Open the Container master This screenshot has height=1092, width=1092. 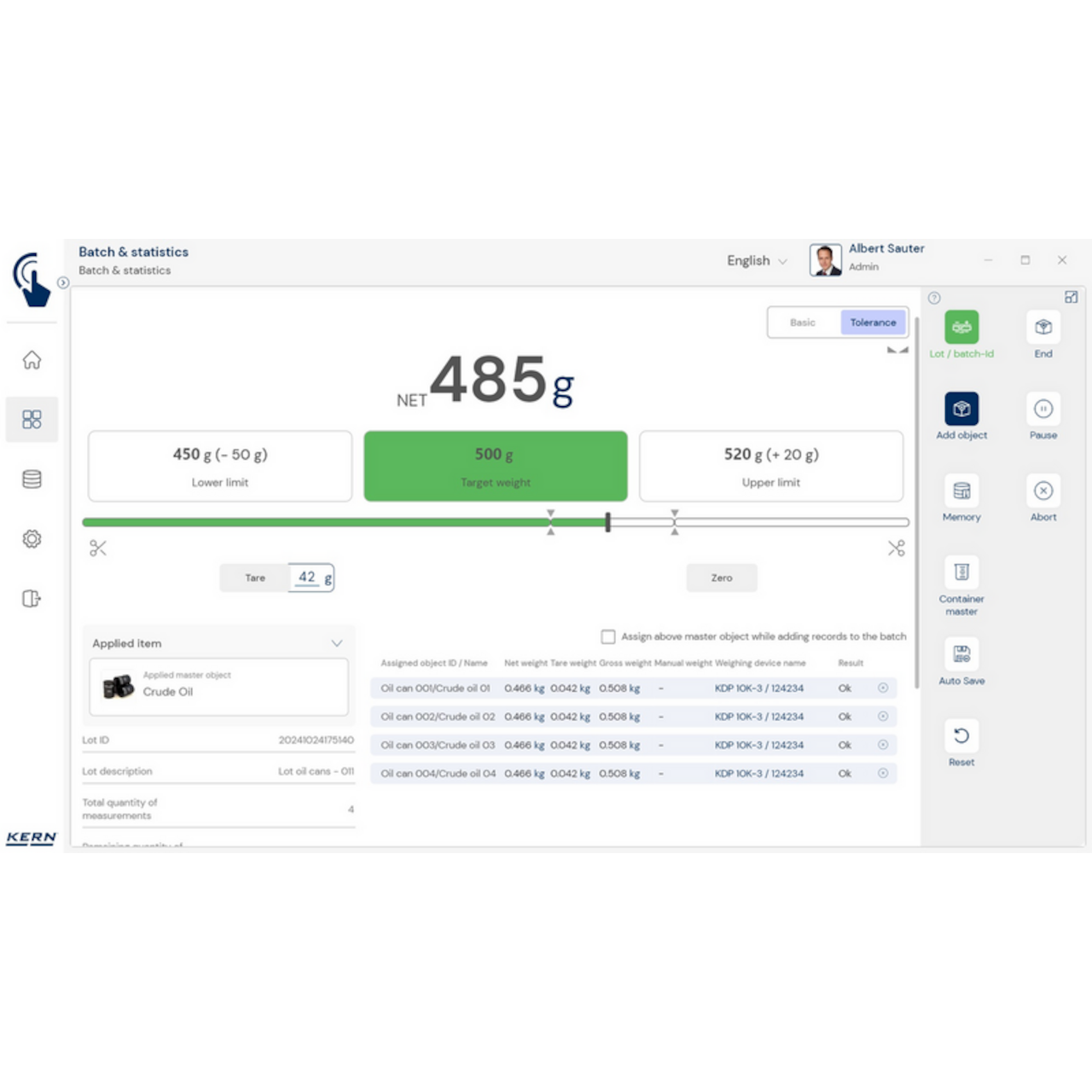[x=961, y=572]
